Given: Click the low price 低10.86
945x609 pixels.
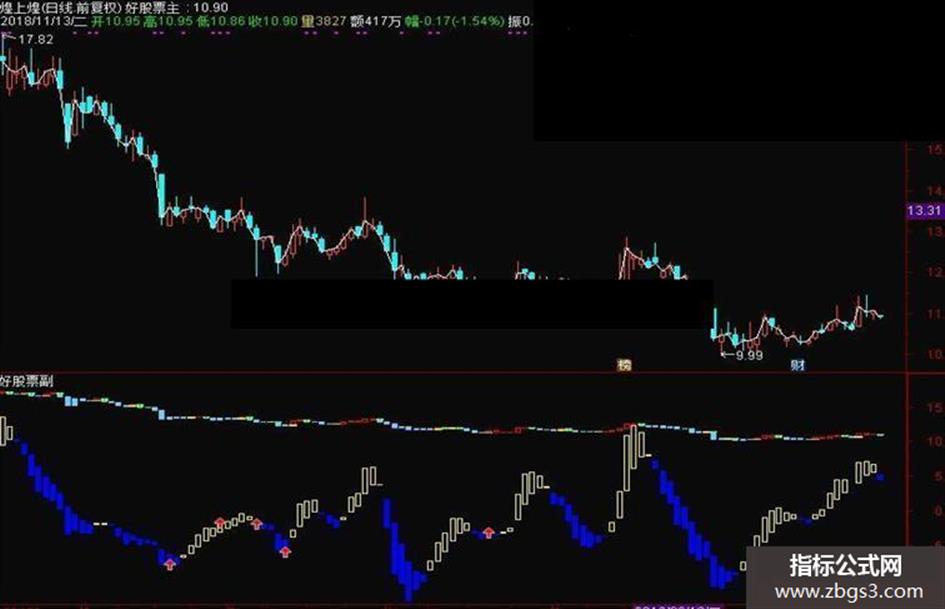Looking at the screenshot, I should click(221, 21).
